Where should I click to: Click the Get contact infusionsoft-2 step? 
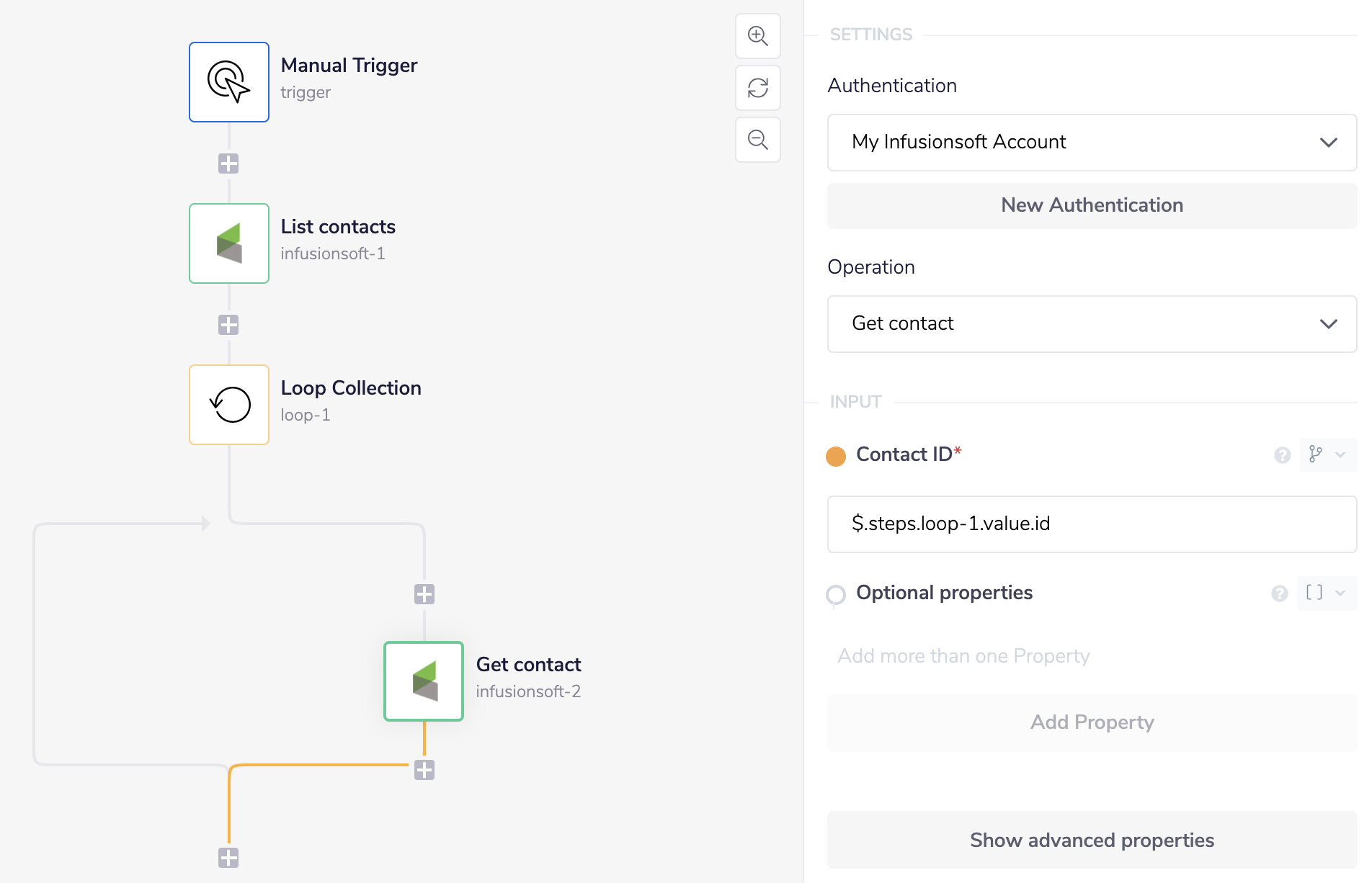point(423,681)
